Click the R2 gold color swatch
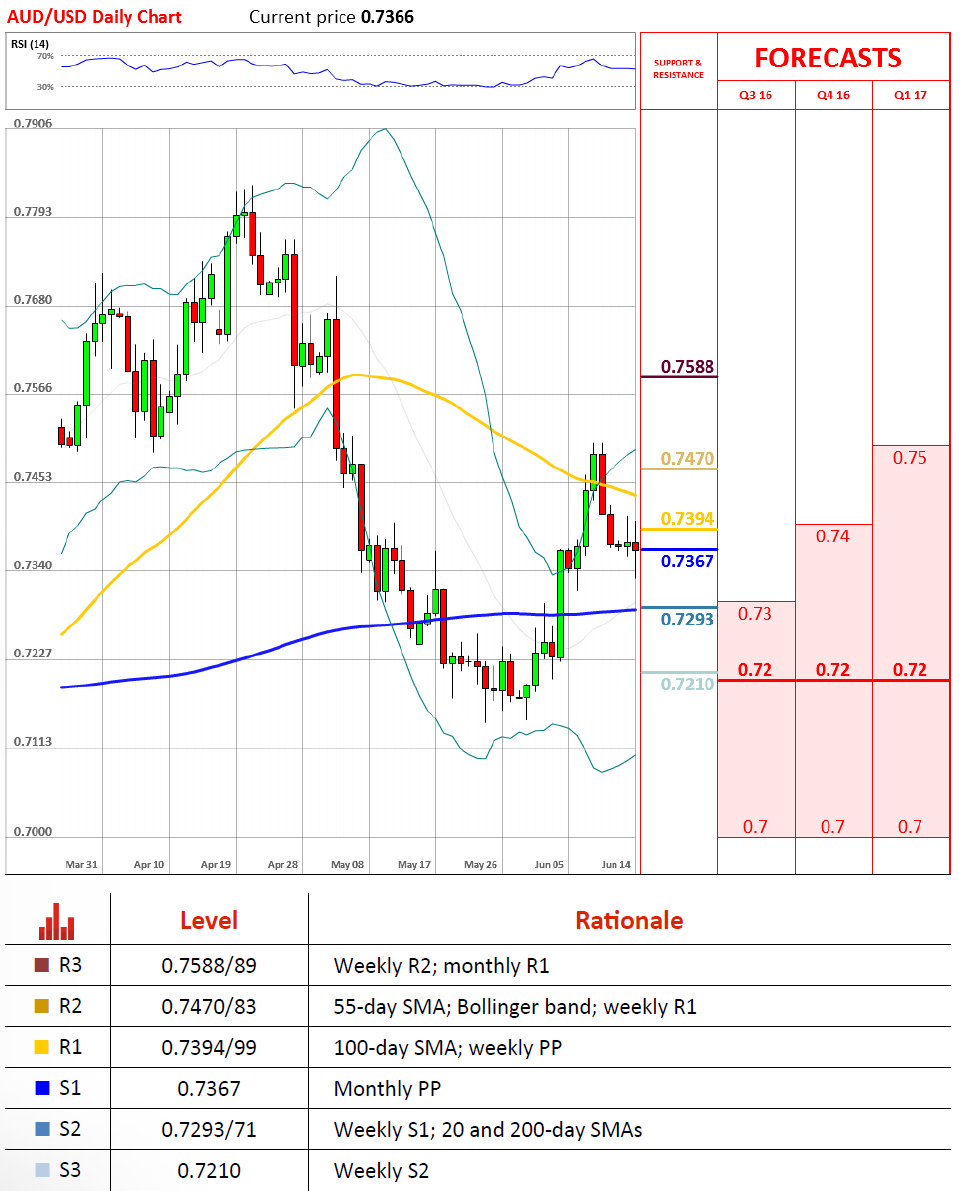 pos(42,1006)
